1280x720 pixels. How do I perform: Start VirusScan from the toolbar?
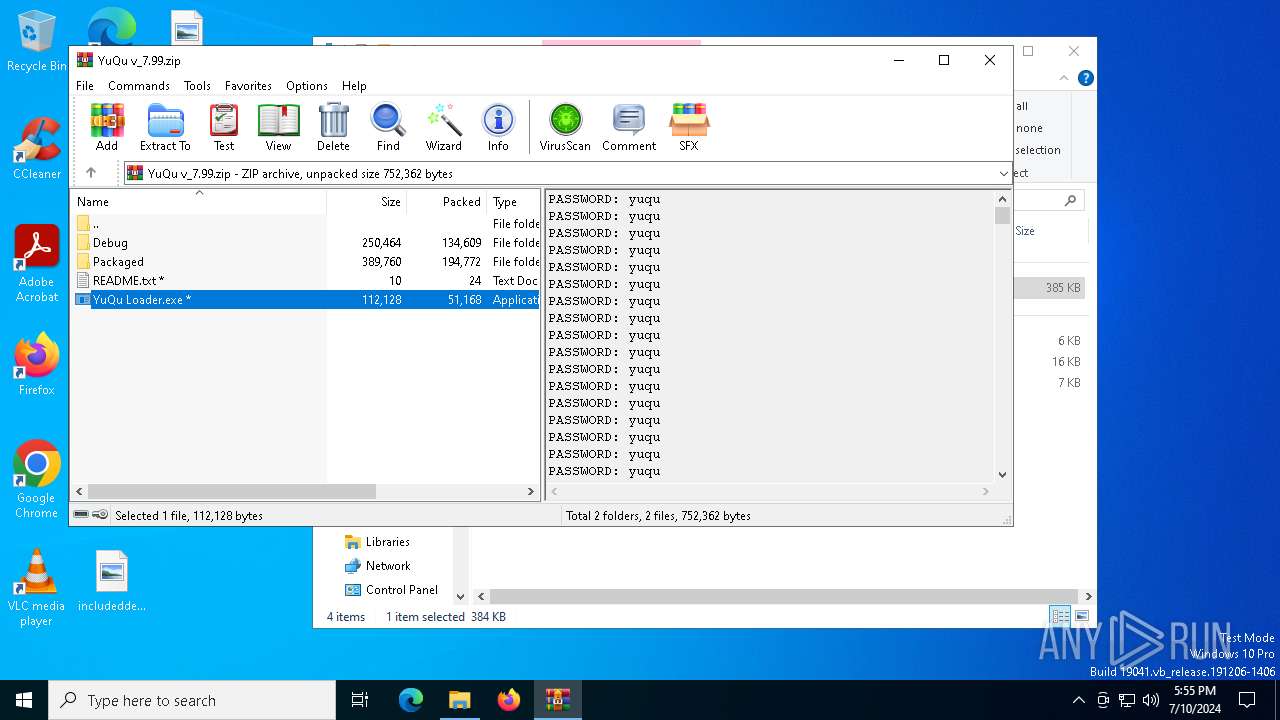click(565, 127)
